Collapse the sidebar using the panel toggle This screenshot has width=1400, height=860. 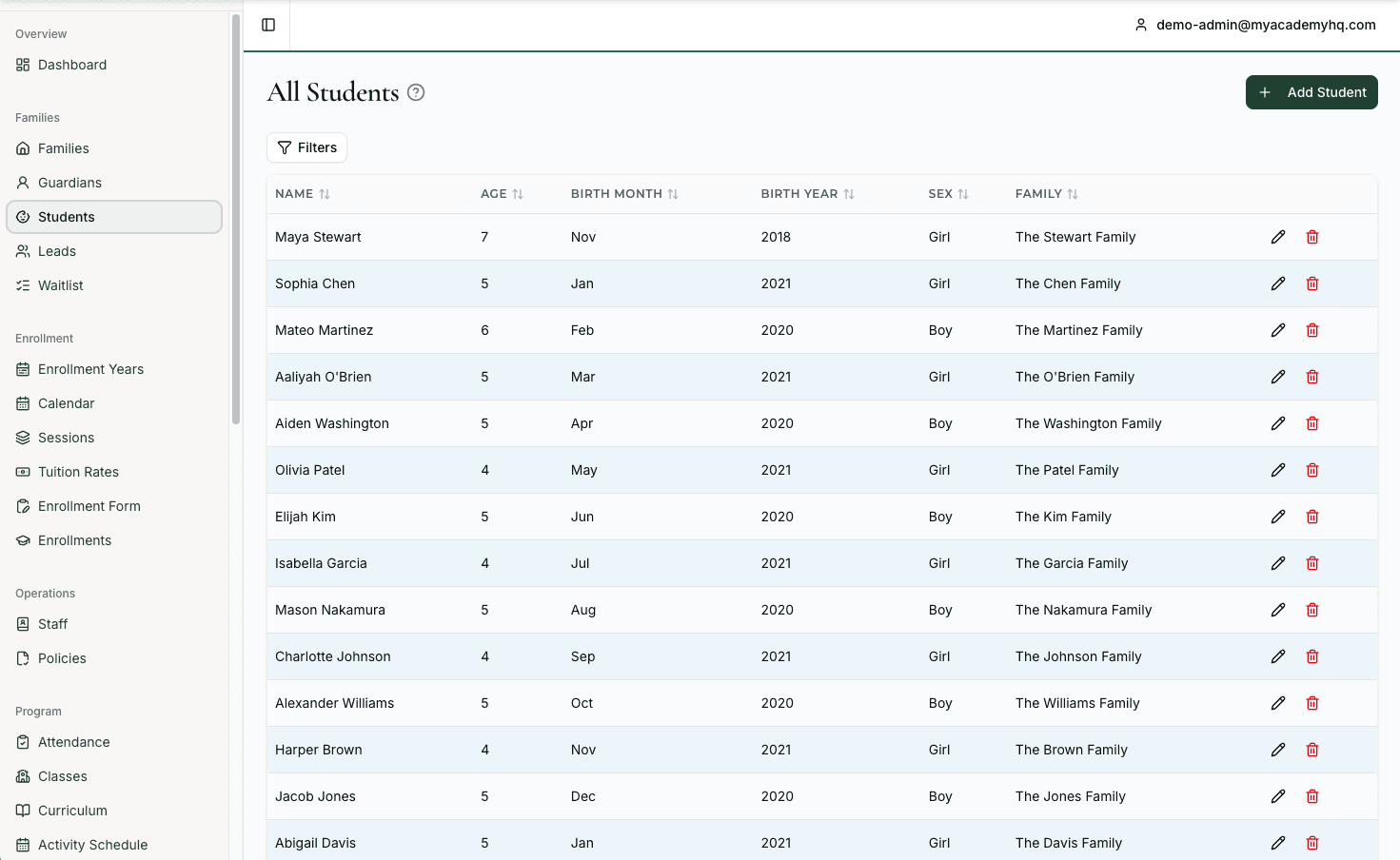pos(266,25)
